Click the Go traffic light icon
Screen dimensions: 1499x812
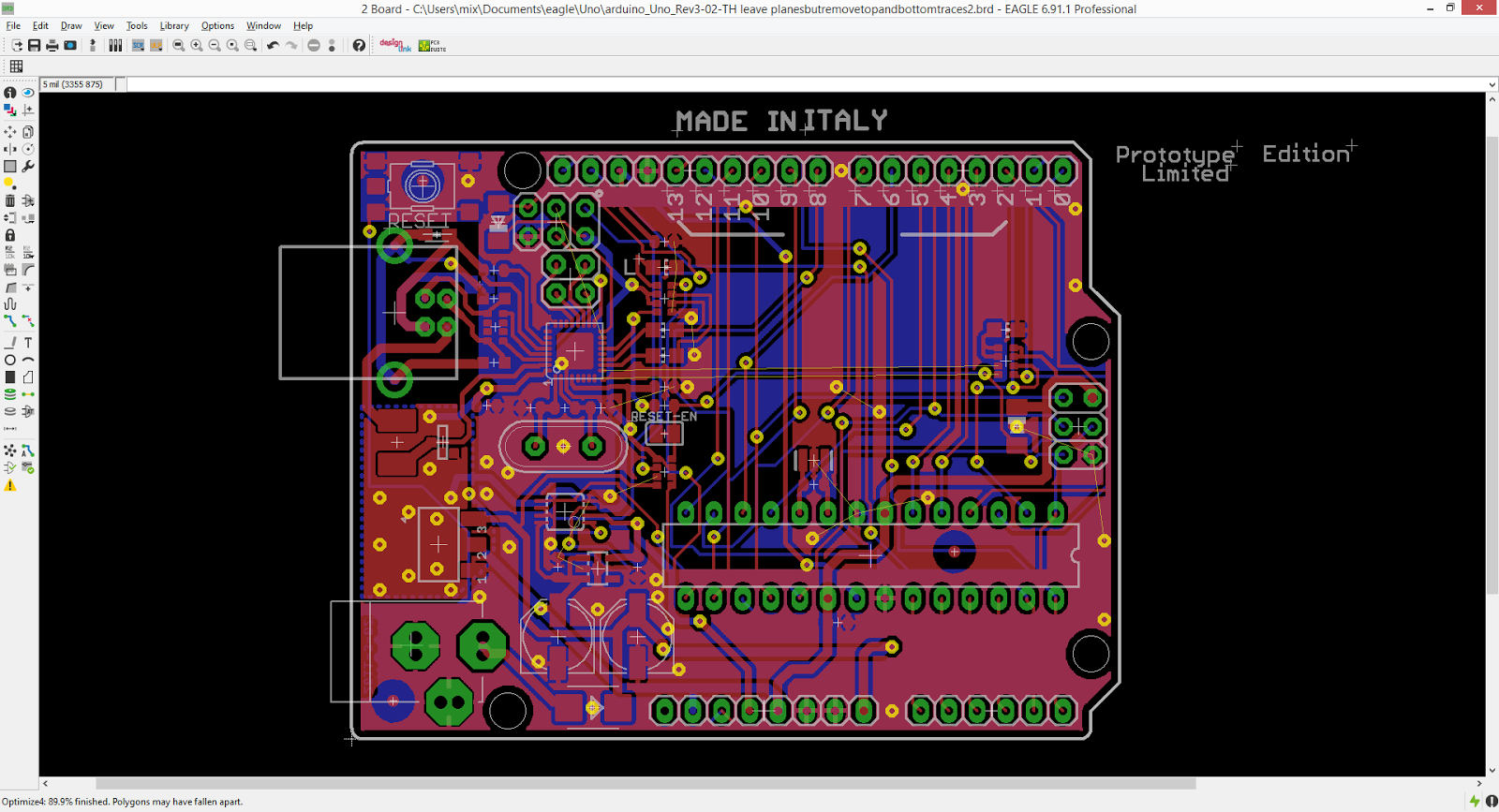[x=332, y=45]
